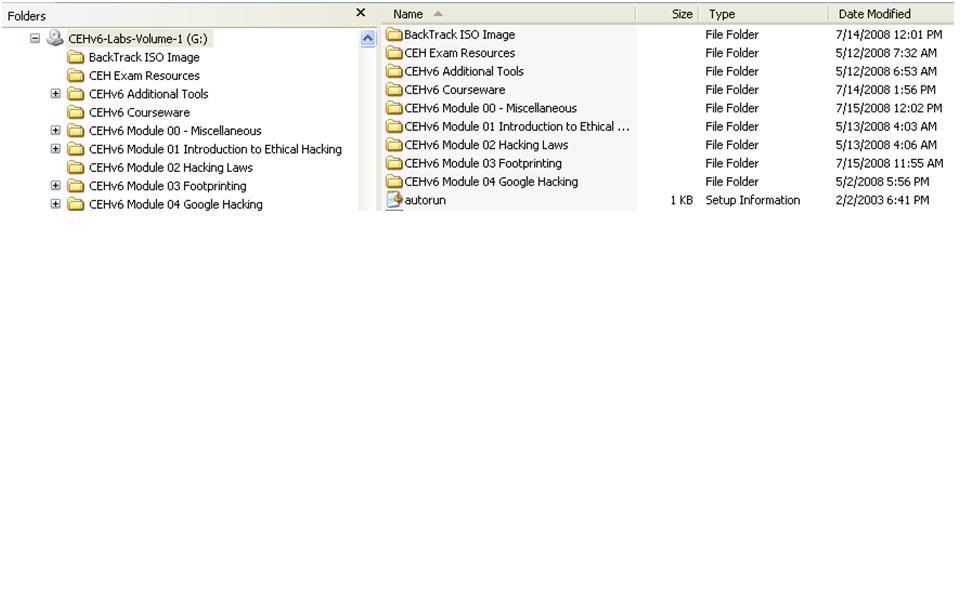Screen dimensions: 961x611
Task: Click BackTrack ISO Image folder icon in file list
Action: [x=394, y=34]
